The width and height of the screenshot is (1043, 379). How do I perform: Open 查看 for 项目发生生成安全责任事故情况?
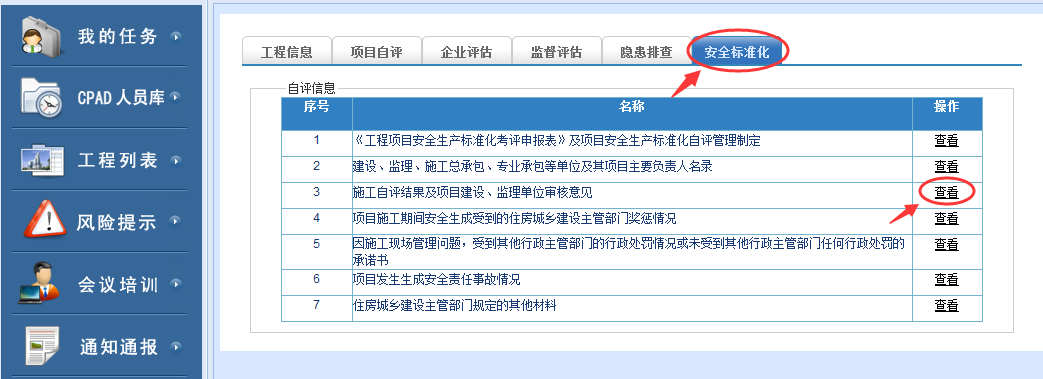click(x=946, y=280)
